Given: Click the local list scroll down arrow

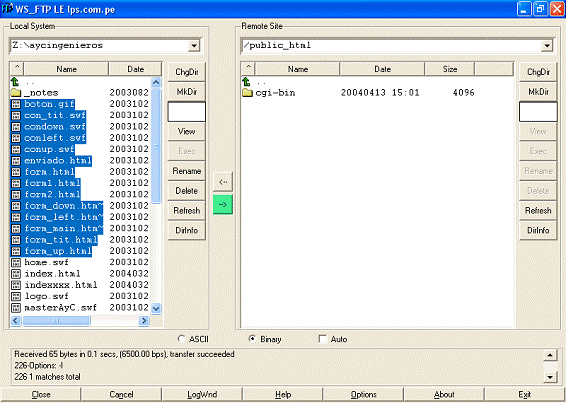Looking at the screenshot, I should tap(156, 309).
